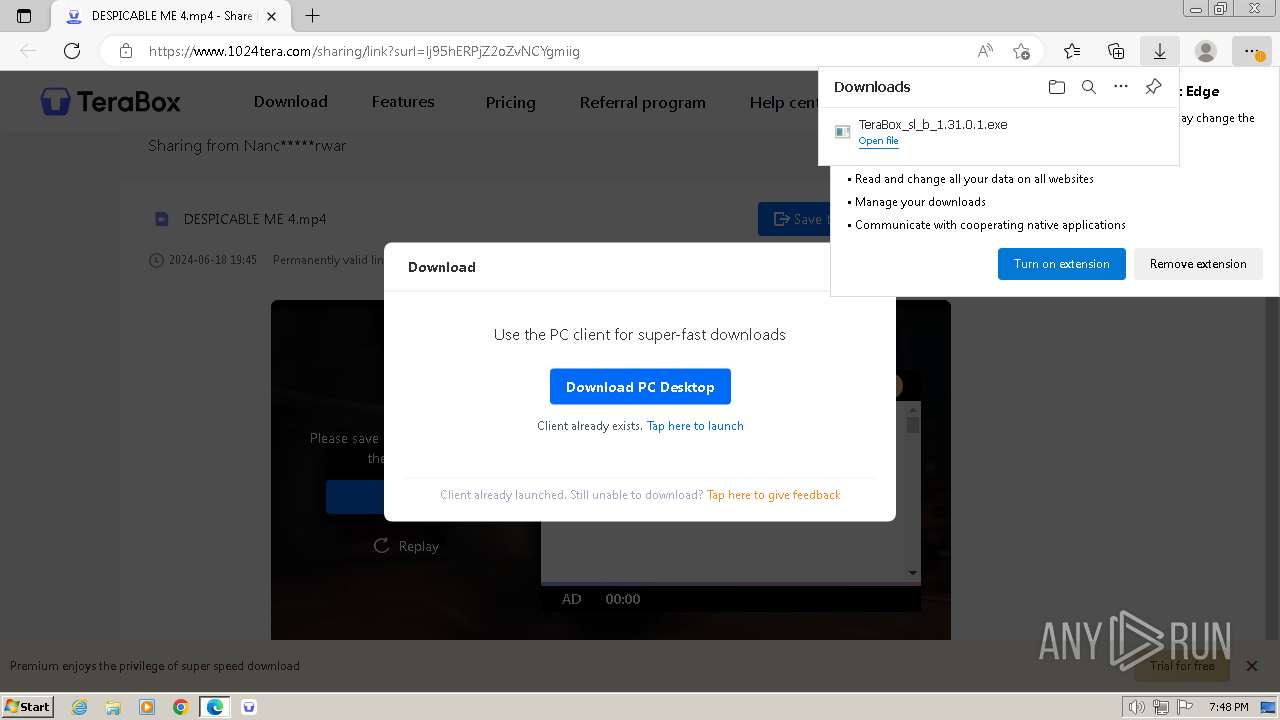
Task: Click DESPICABLE ME 4.mp4 file name
Action: point(255,219)
